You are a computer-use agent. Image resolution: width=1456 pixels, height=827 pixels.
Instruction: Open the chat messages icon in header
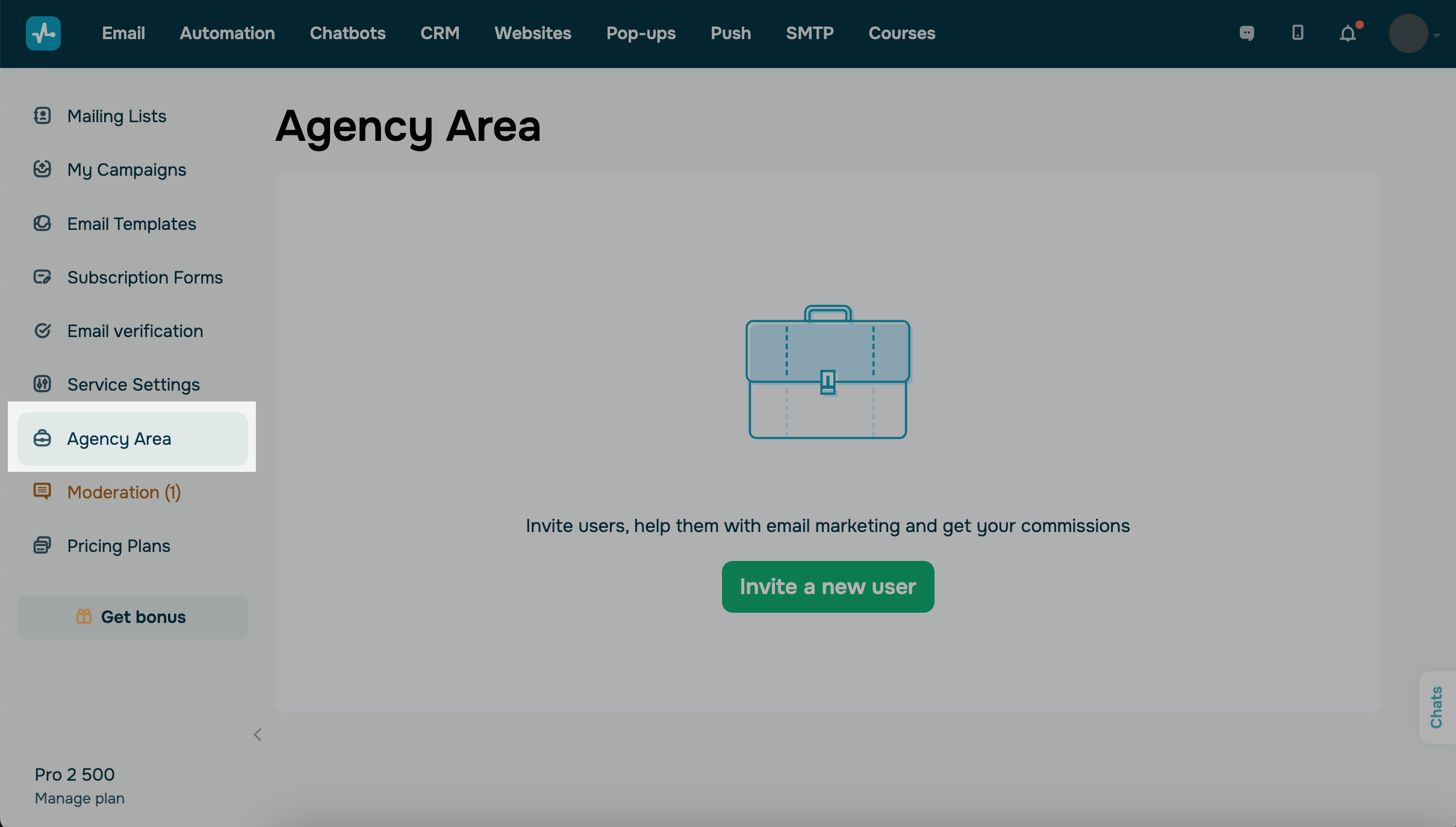click(1247, 33)
